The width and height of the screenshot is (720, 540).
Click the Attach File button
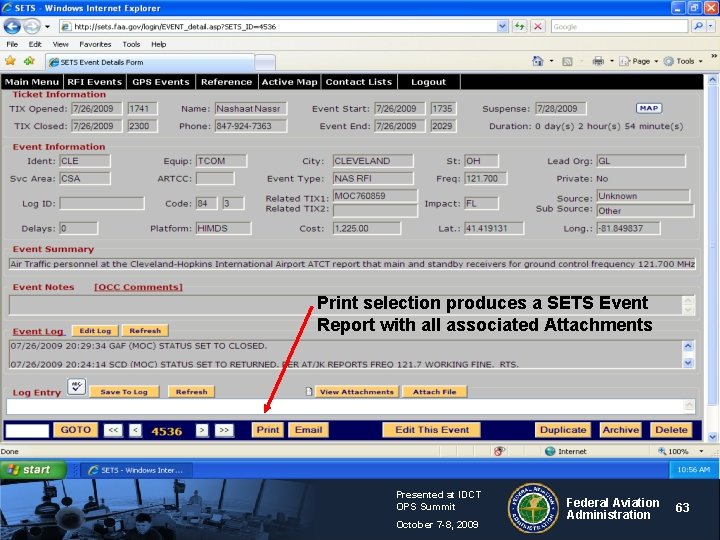tap(434, 392)
